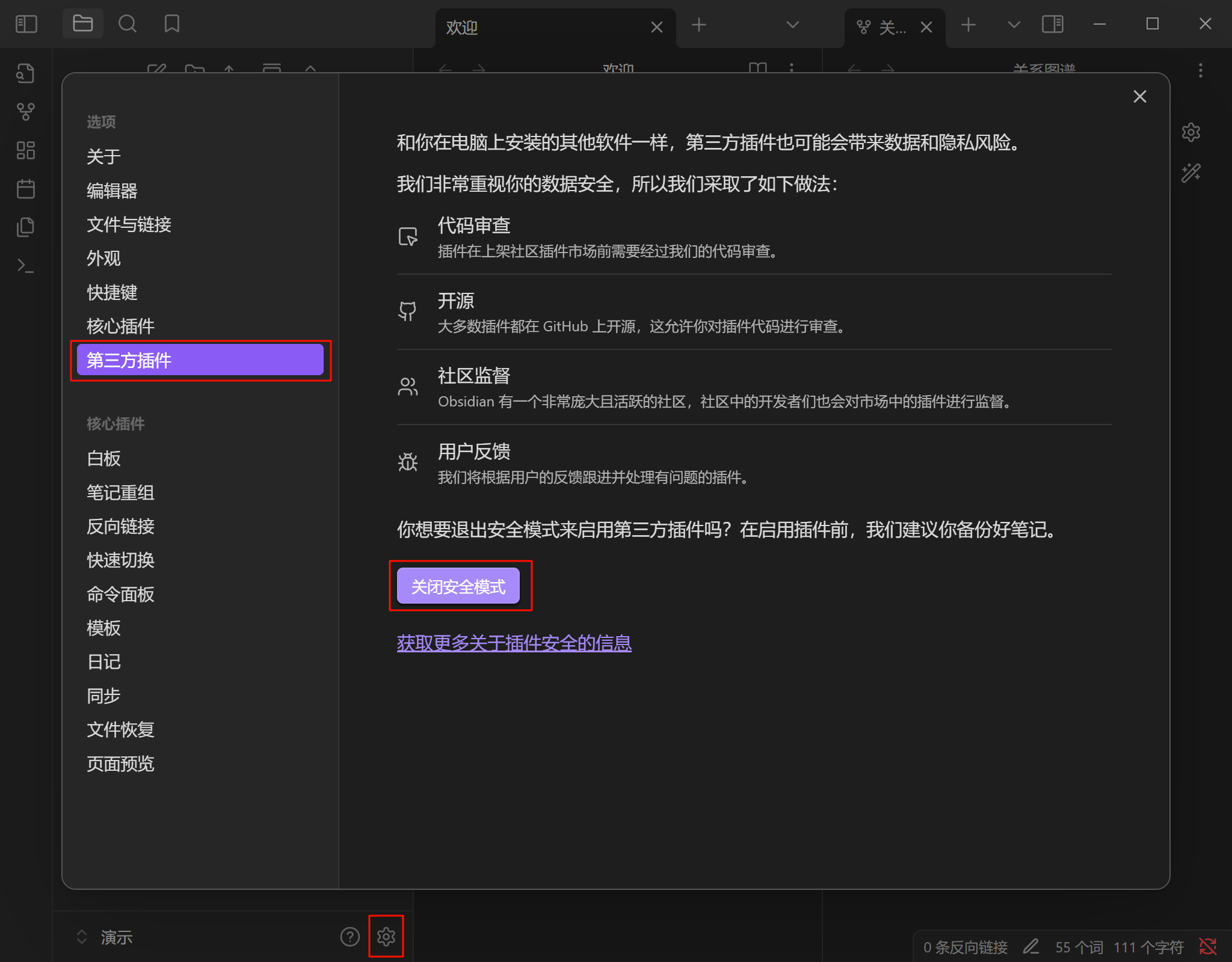Screen dimensions: 1232x962
Task: Open the quick switcher ribbon icon
Action: click(25, 73)
